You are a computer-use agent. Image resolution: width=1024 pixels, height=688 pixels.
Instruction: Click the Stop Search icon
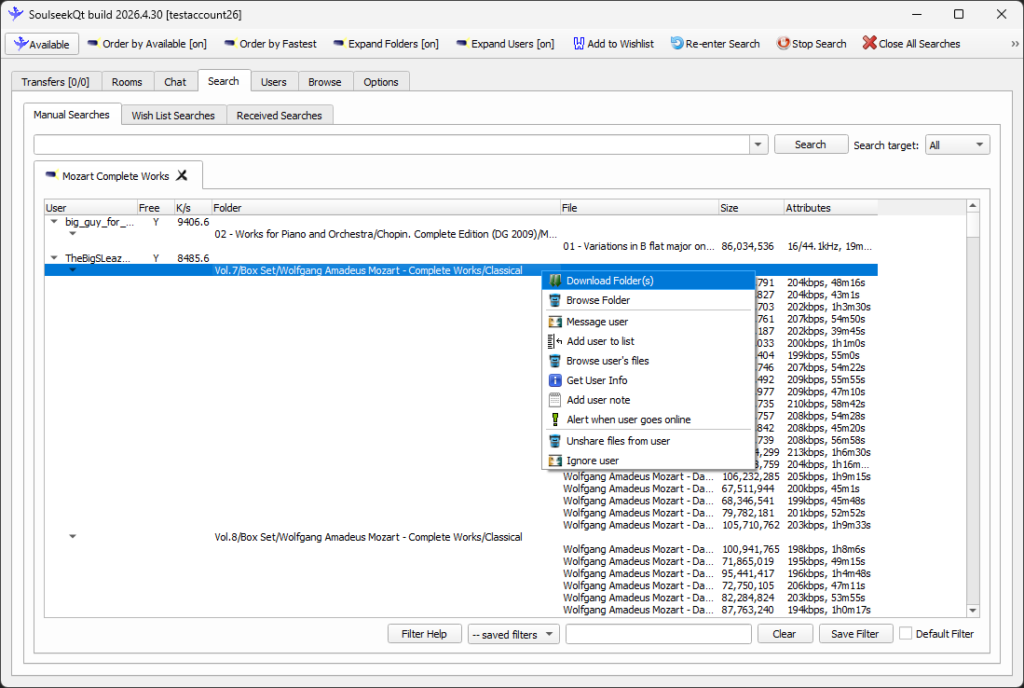pyautogui.click(x=783, y=43)
